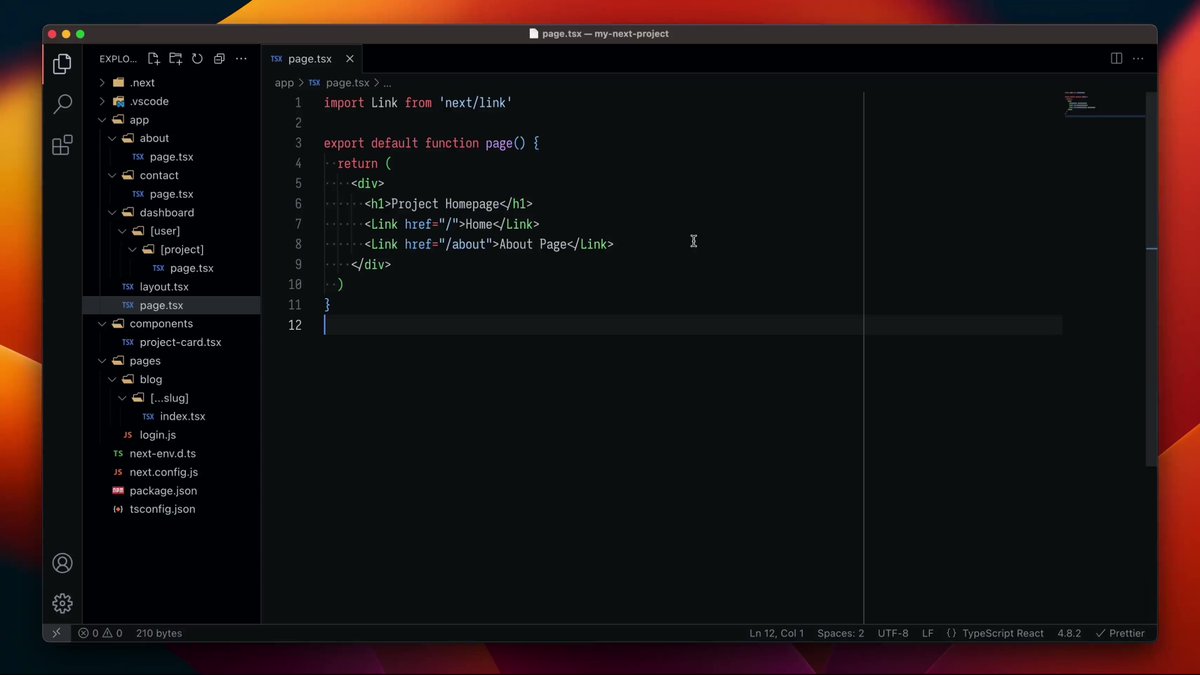Refresh the Explorer file tree
Screen dimensions: 1200x675
pos(197,59)
